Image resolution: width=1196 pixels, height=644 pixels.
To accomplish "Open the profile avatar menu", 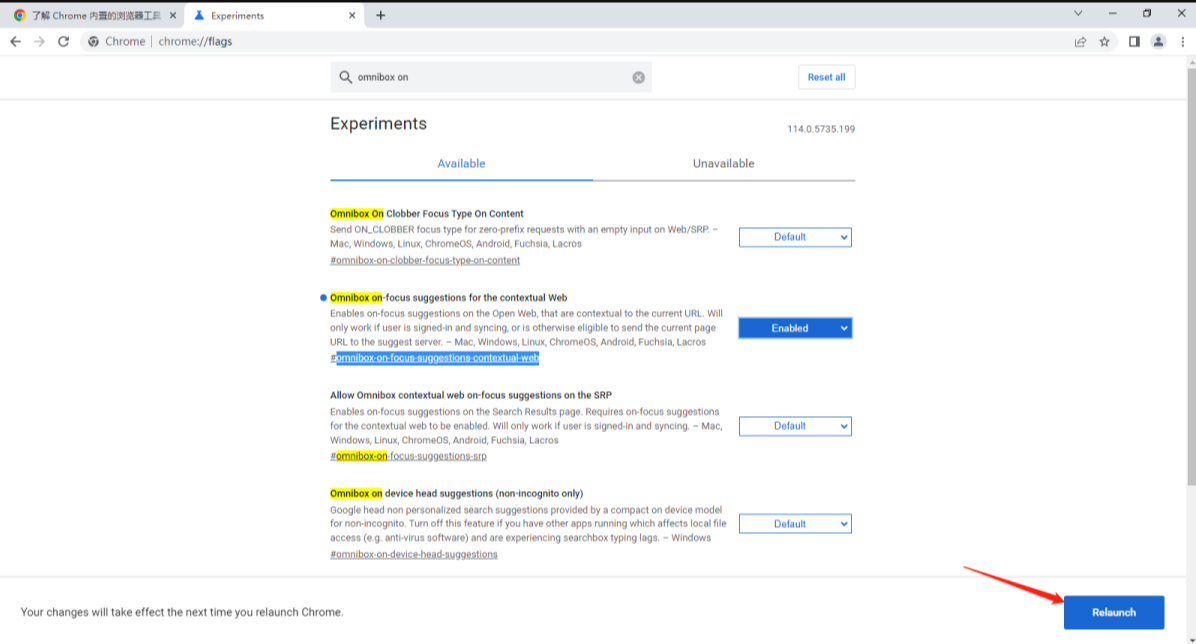I will point(1158,42).
